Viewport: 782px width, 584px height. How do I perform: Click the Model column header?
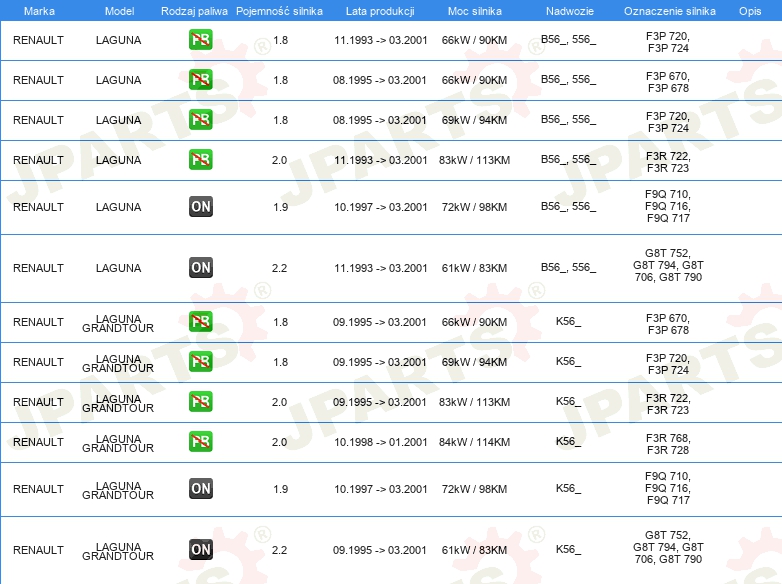click(x=119, y=11)
